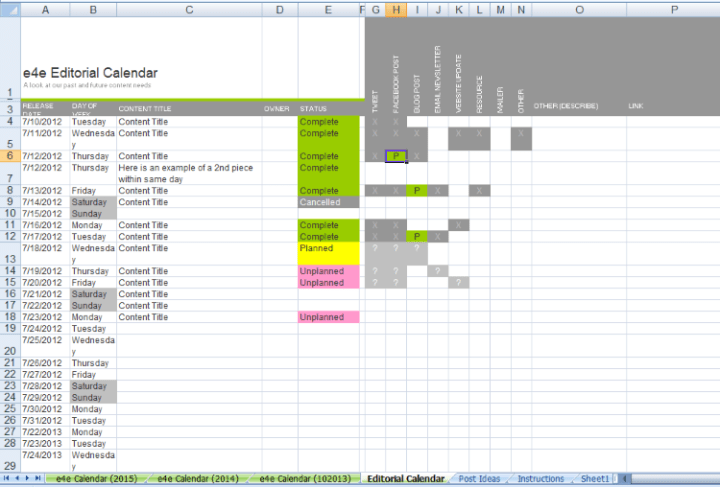This screenshot has height=487, width=720.
Task: Select row 6 header
Action: (10, 156)
